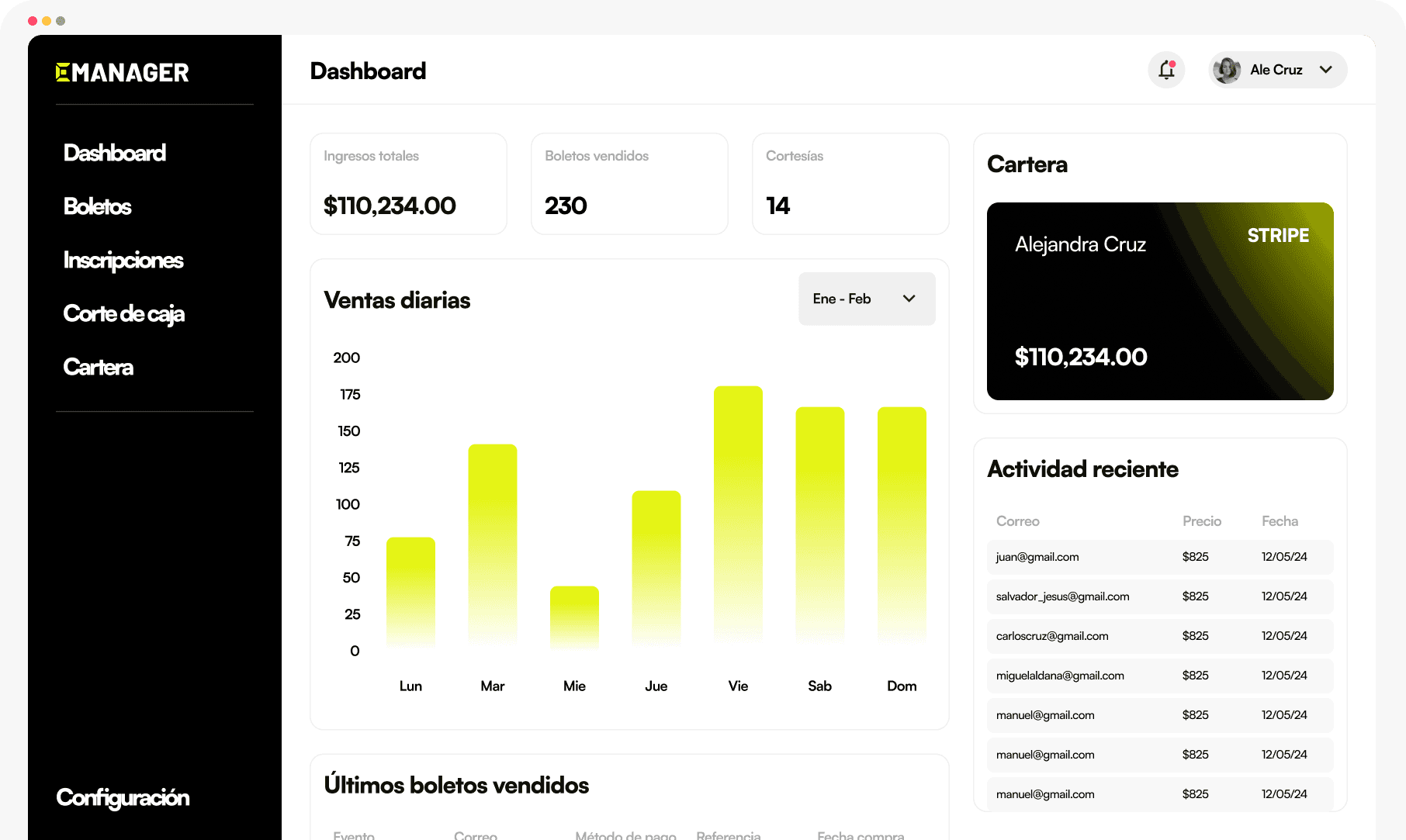Click the Dashboard sidebar item
1406x840 pixels.
114,153
